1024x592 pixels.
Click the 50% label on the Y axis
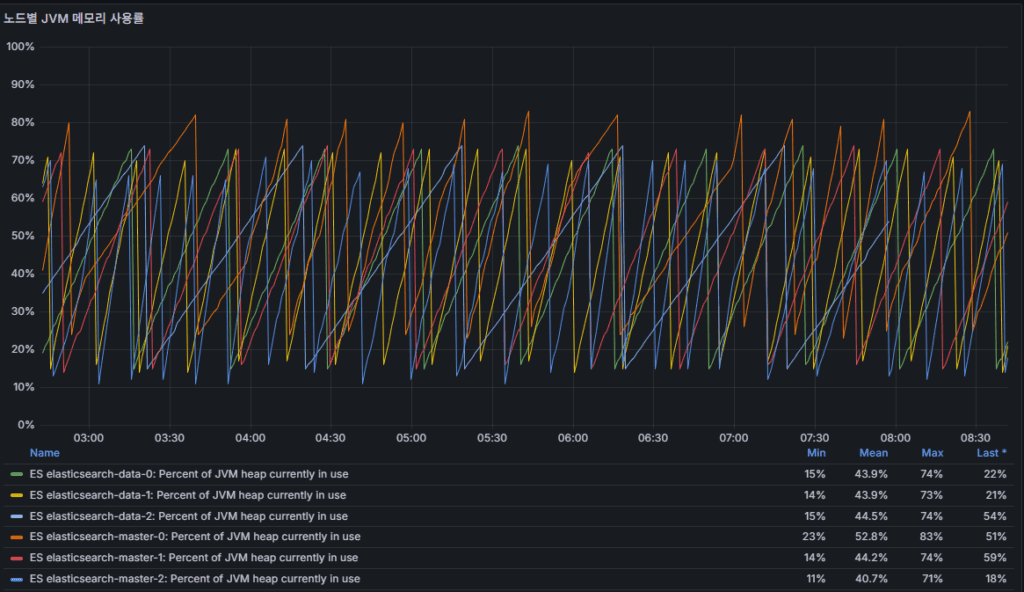[20, 236]
